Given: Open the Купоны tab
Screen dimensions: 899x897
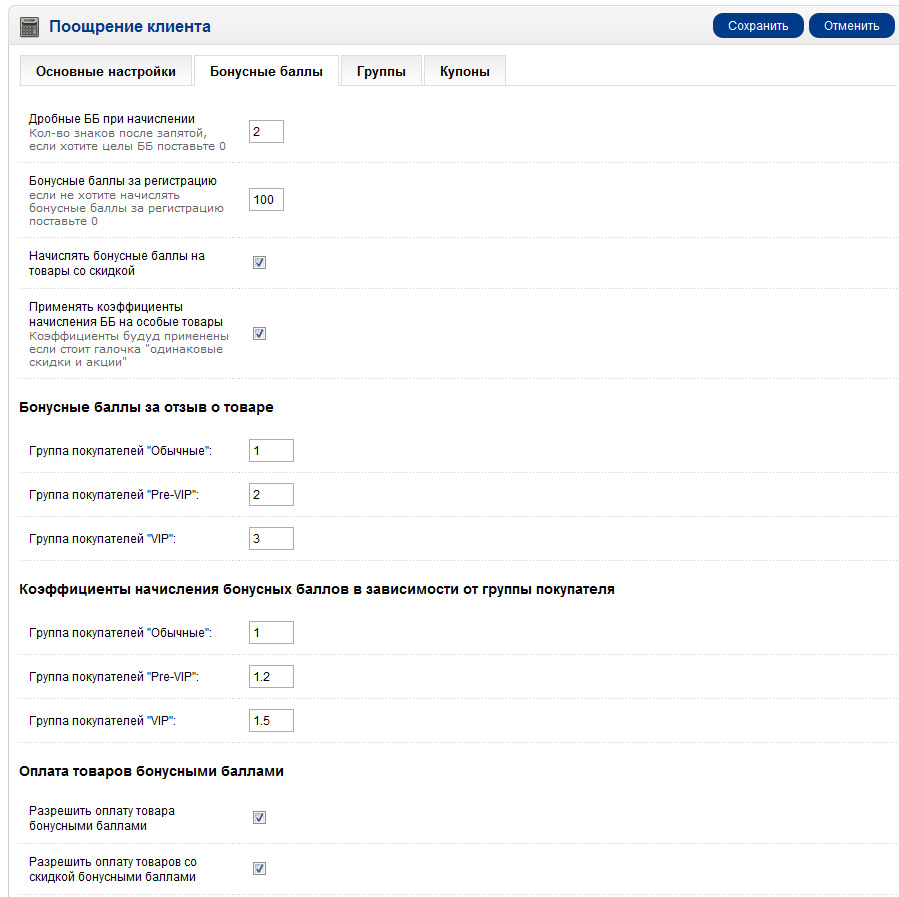Looking at the screenshot, I should [x=465, y=71].
